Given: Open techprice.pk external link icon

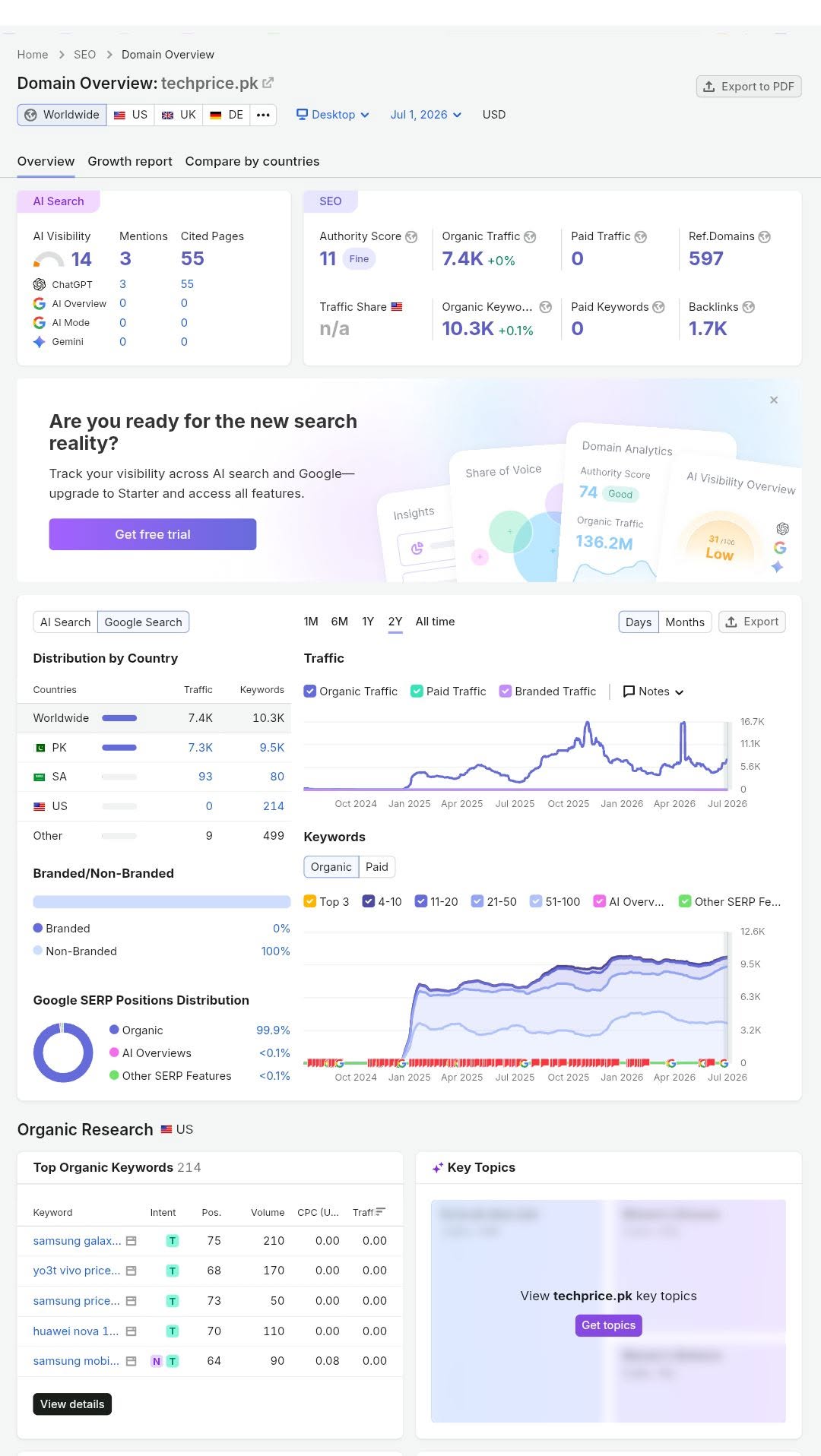Looking at the screenshot, I should point(268,83).
